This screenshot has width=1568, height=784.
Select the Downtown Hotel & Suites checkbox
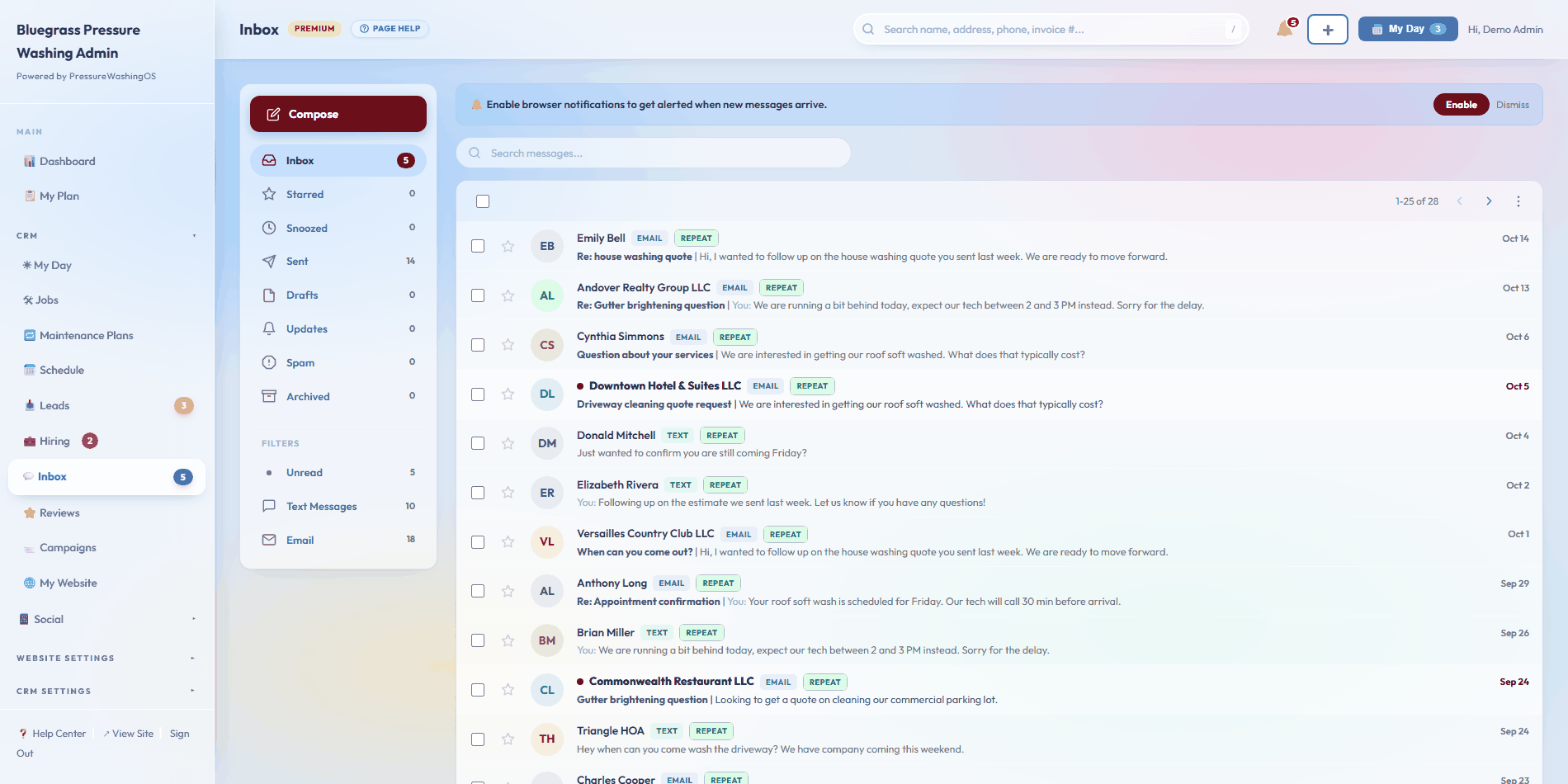(x=478, y=394)
